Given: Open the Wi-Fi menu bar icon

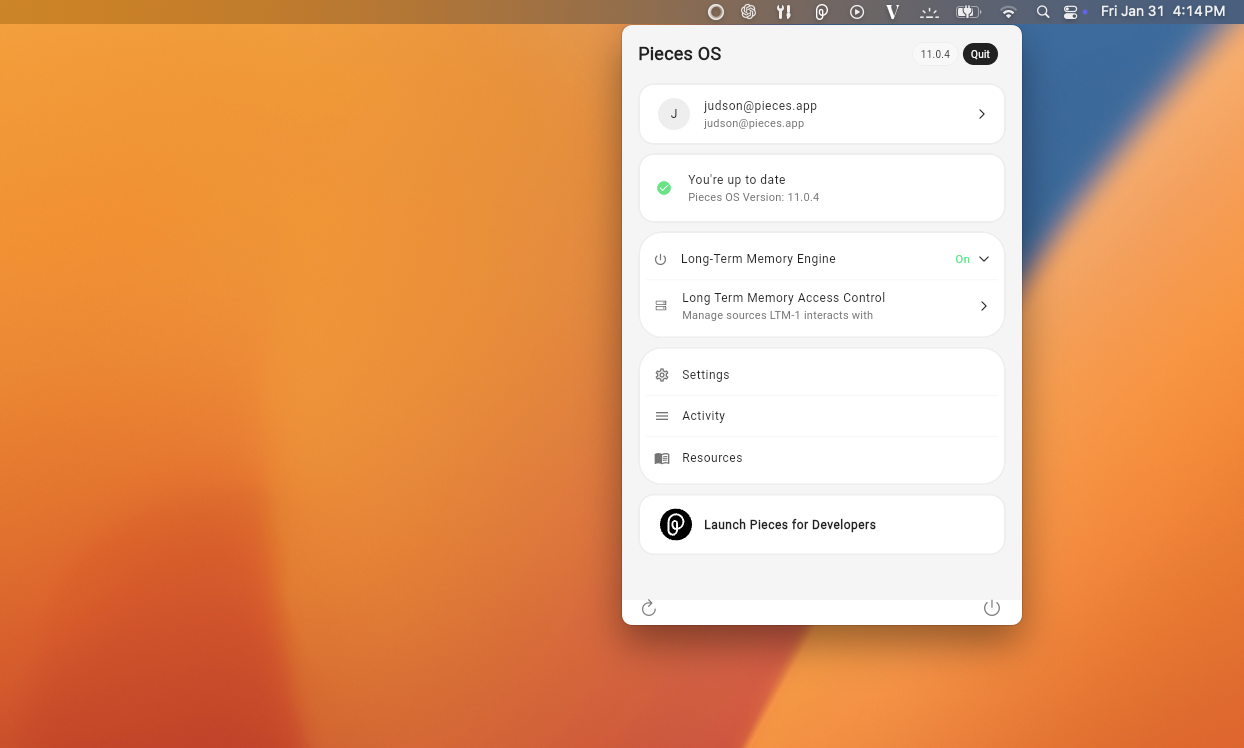Looking at the screenshot, I should click(1008, 12).
